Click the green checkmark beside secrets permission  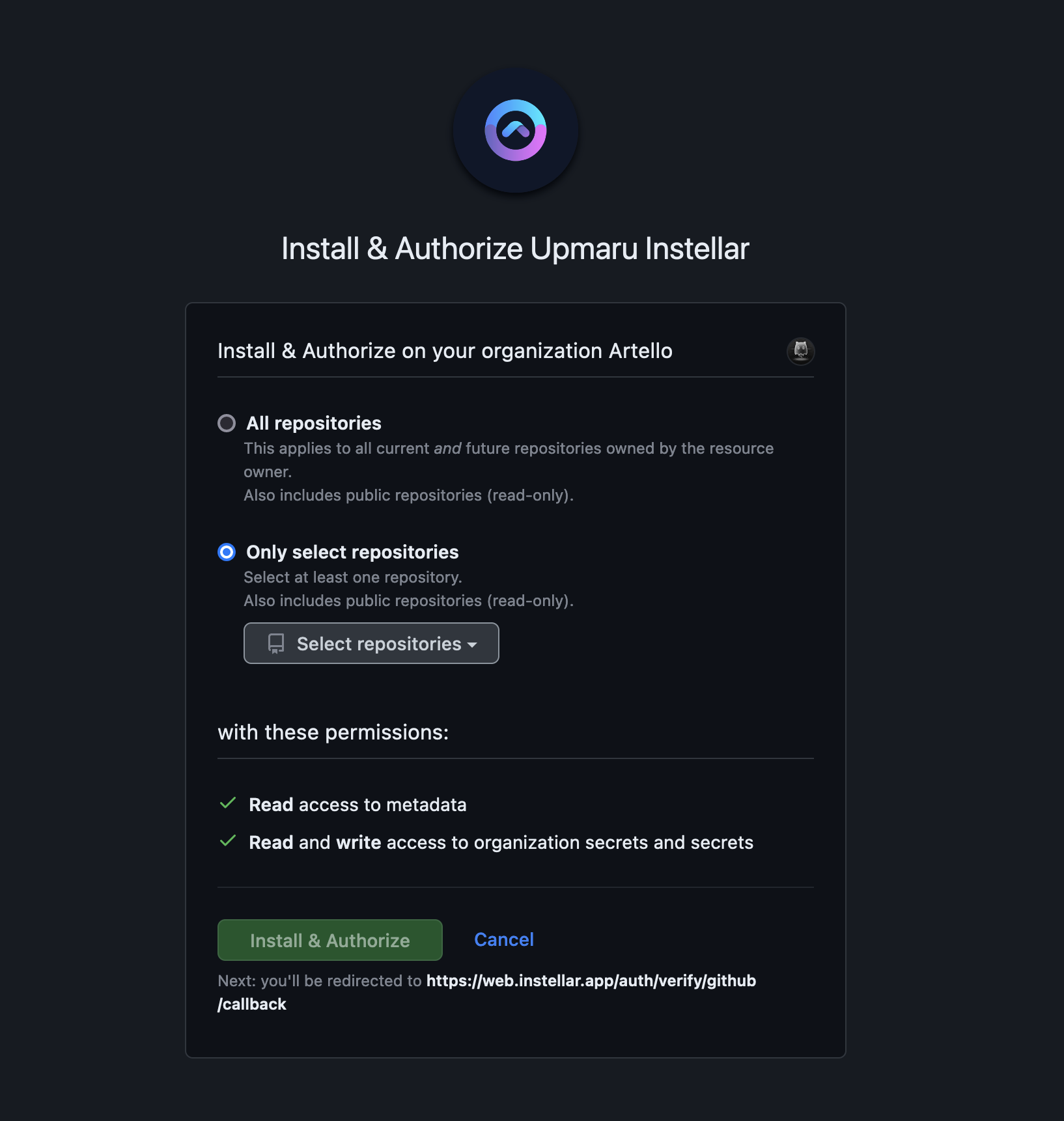pyautogui.click(x=228, y=841)
